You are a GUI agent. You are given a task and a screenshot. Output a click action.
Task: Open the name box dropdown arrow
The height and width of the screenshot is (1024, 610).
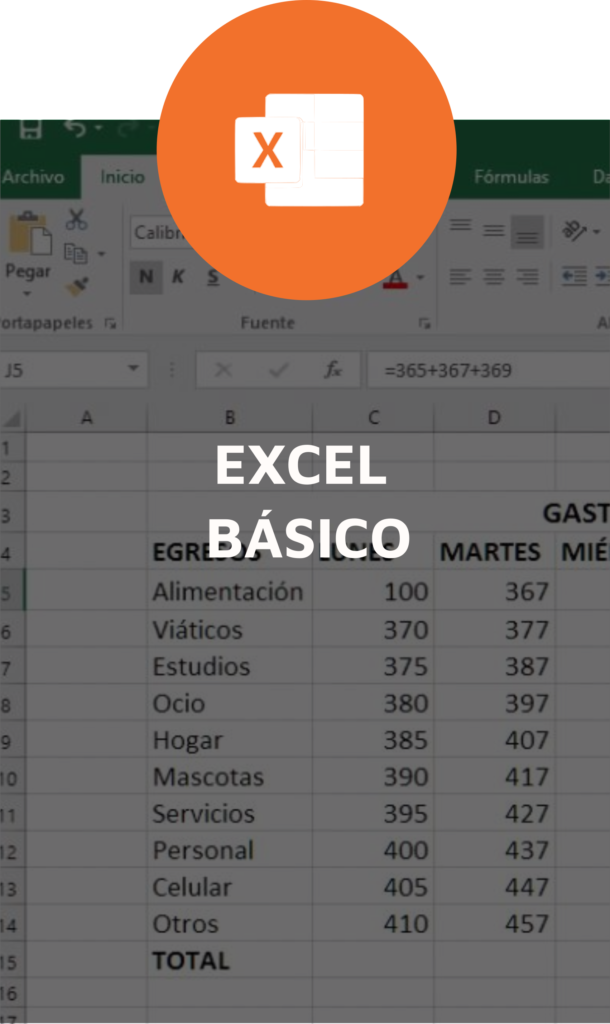(x=133, y=369)
